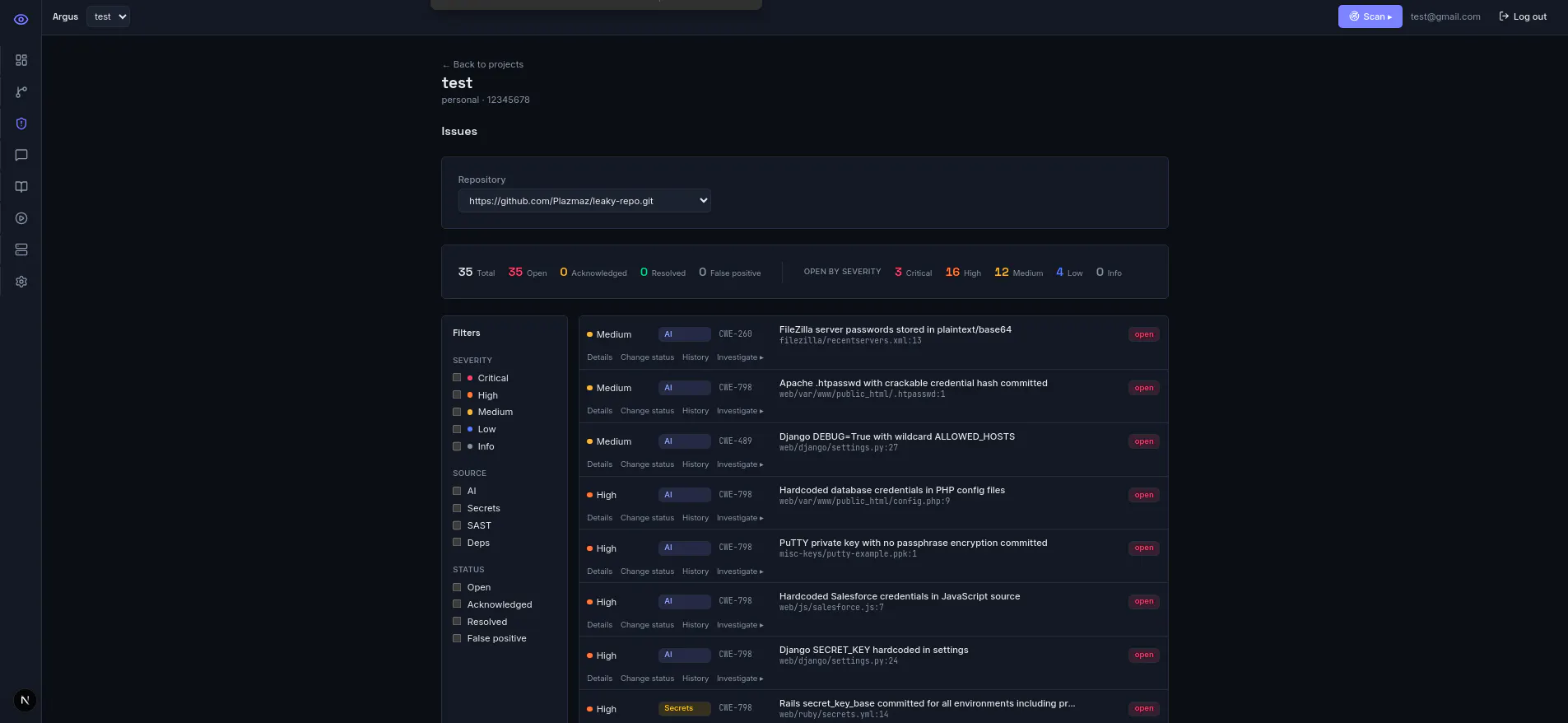Open the settings gear icon in sidebar

pyautogui.click(x=21, y=282)
